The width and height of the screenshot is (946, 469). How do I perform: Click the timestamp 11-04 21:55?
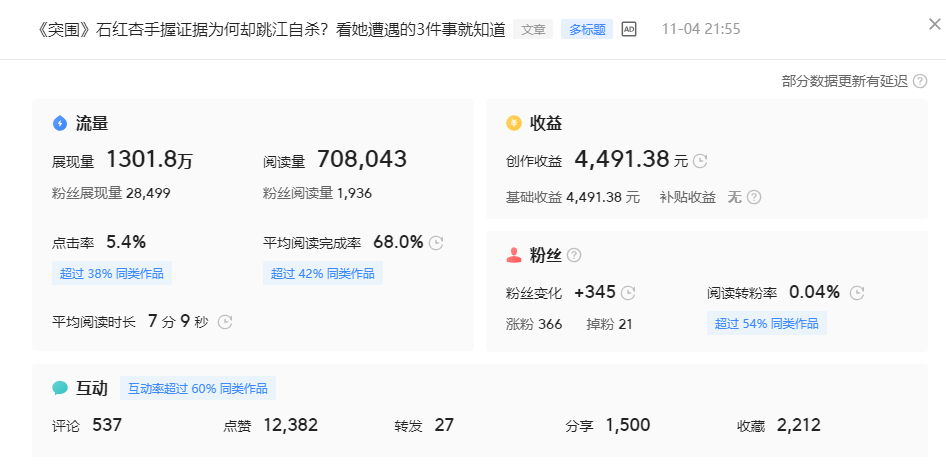coord(701,29)
